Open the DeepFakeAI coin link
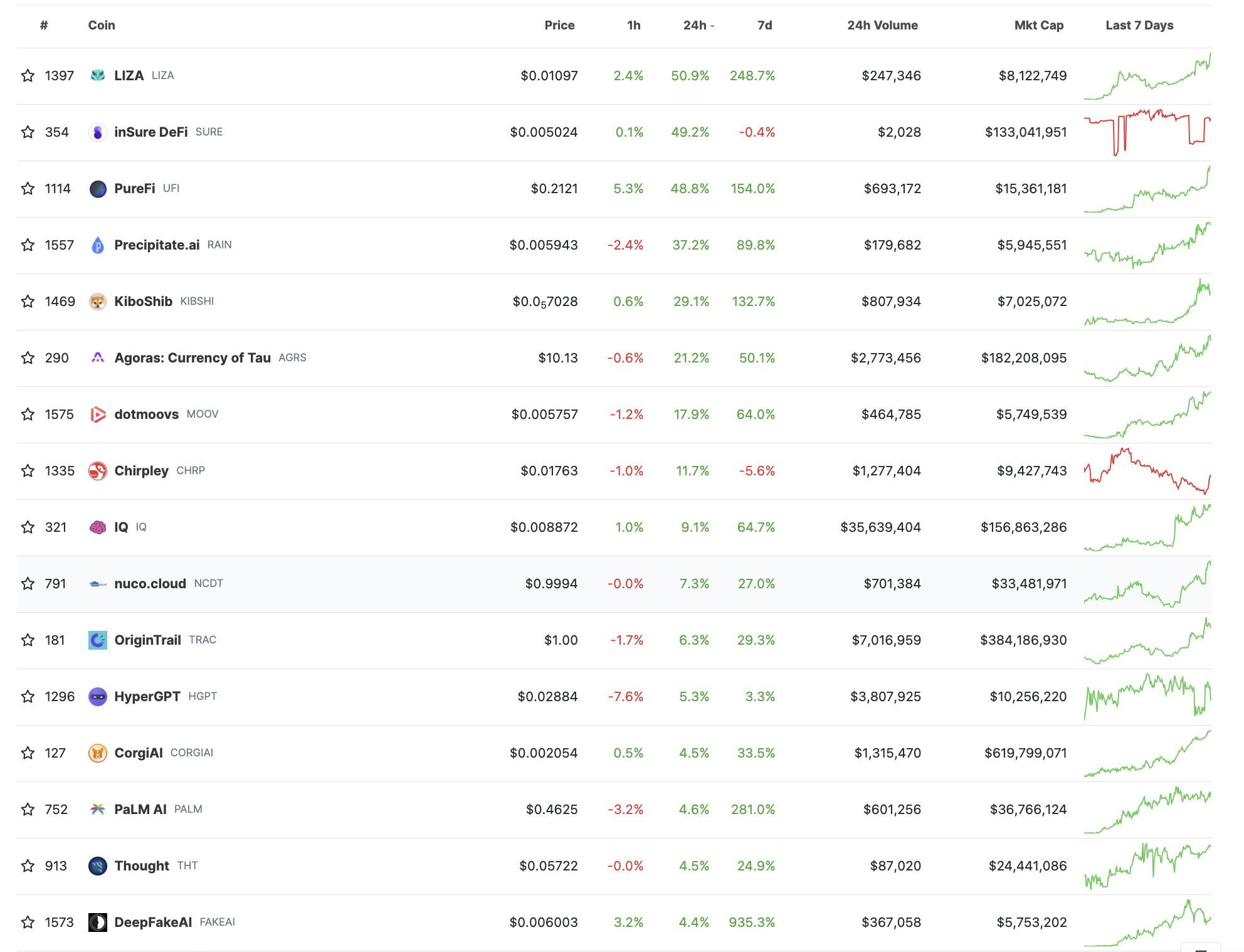Viewport: 1244px width, 952px height. [153, 923]
